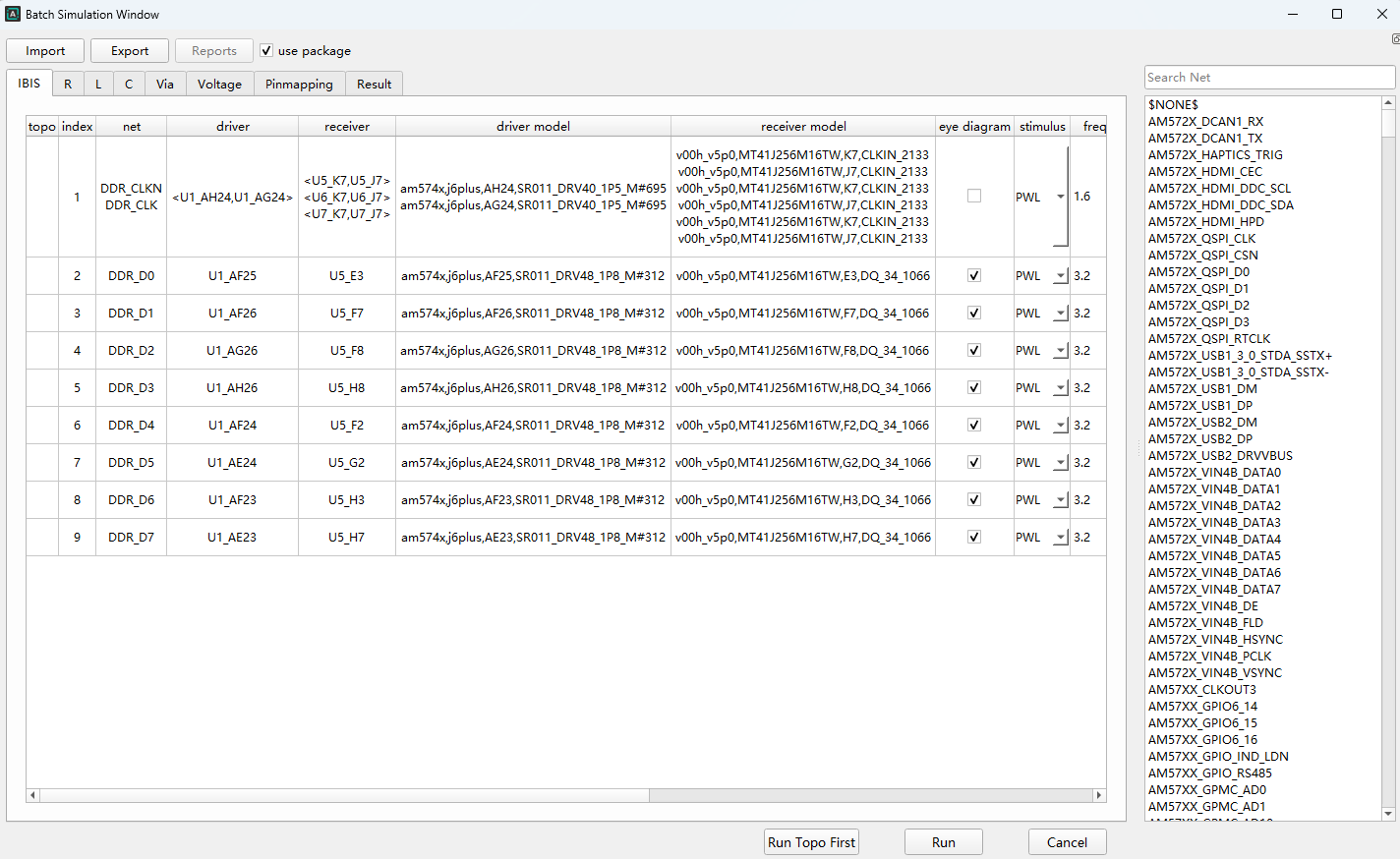Open stimulus dropdown for DDR_D3 row
Screen dimensions: 1400x859
coord(1060,388)
